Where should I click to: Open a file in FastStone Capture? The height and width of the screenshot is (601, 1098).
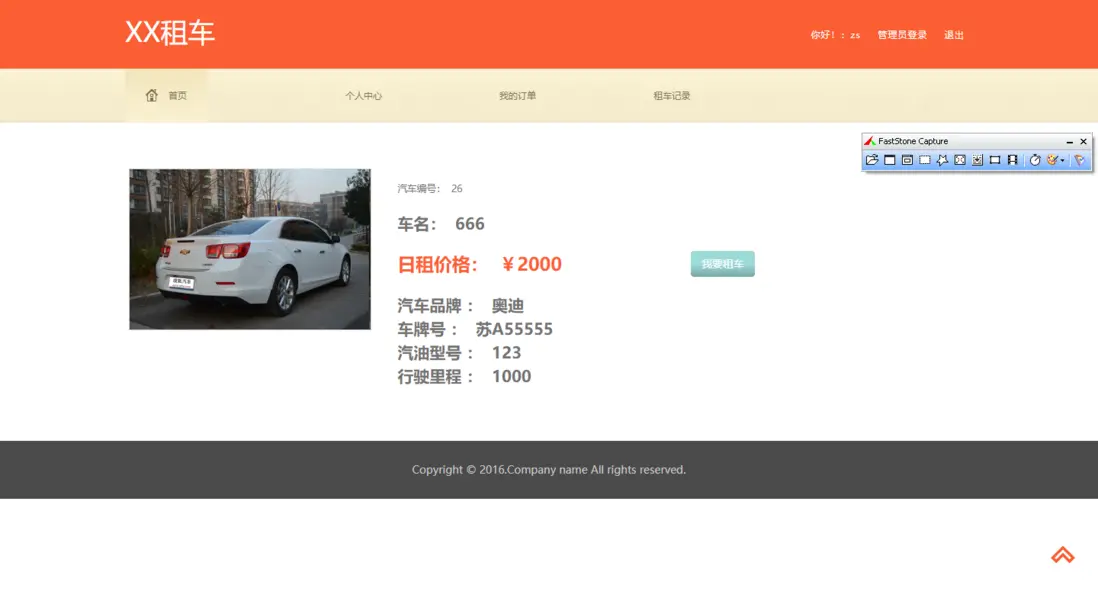coord(872,160)
